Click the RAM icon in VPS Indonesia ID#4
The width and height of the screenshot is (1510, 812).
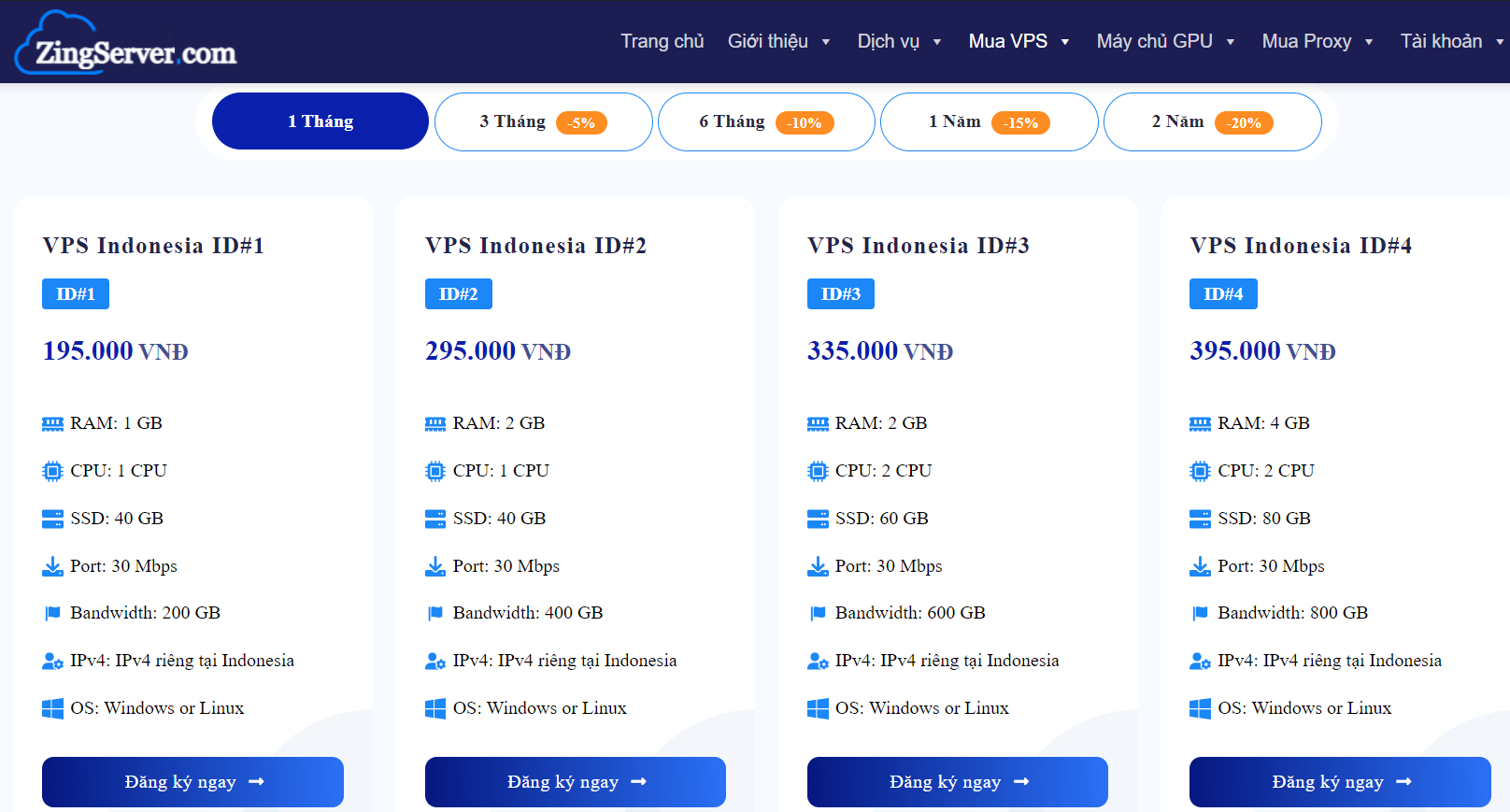point(1200,423)
